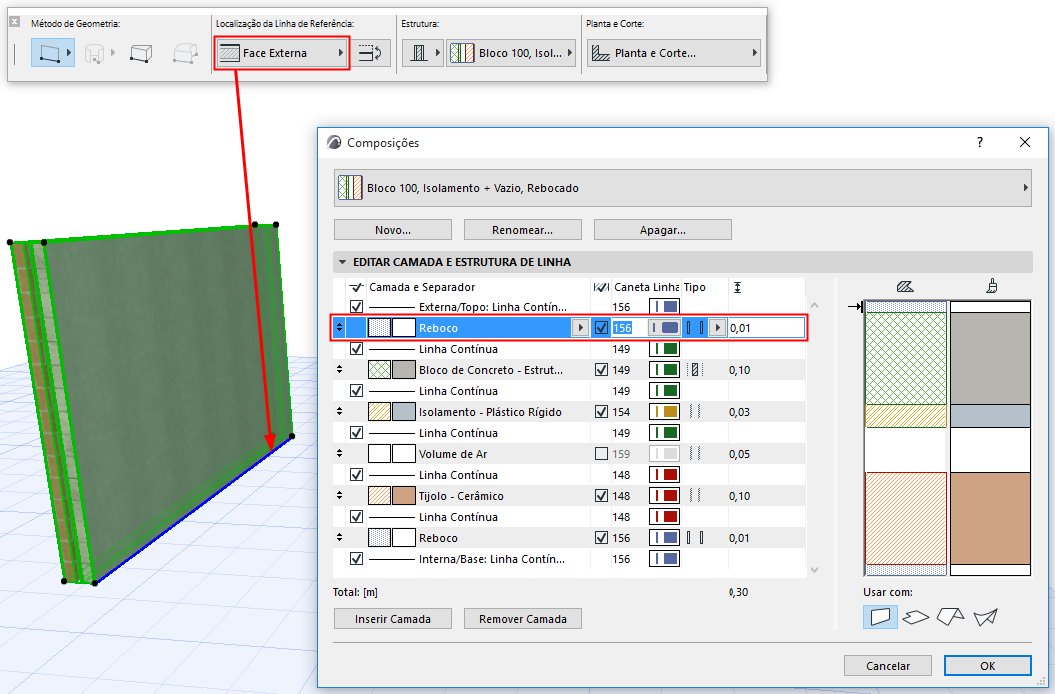Screen dimensions: 1055x694
Task: Click the surface paint preview header icon
Action: click(x=992, y=287)
